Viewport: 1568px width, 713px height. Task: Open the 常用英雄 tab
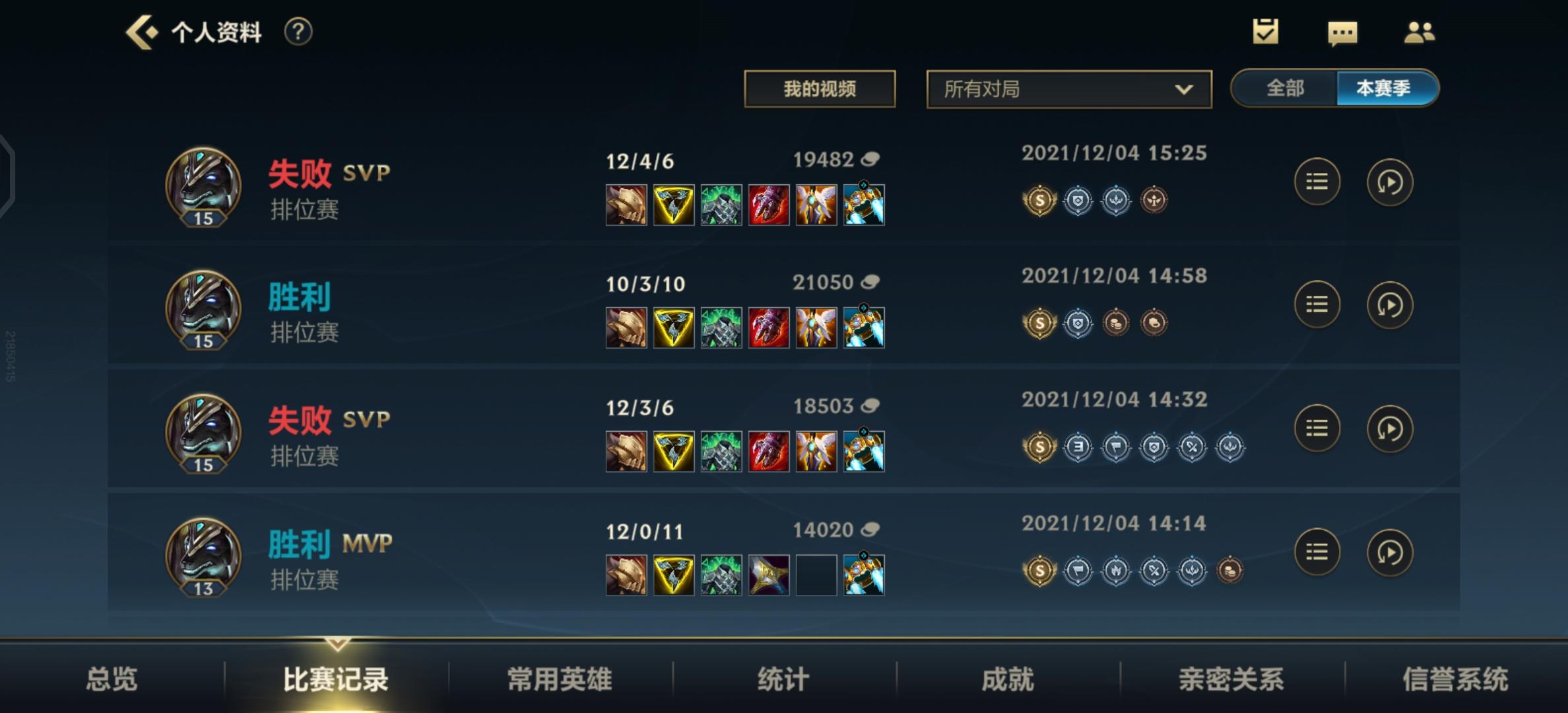click(560, 679)
